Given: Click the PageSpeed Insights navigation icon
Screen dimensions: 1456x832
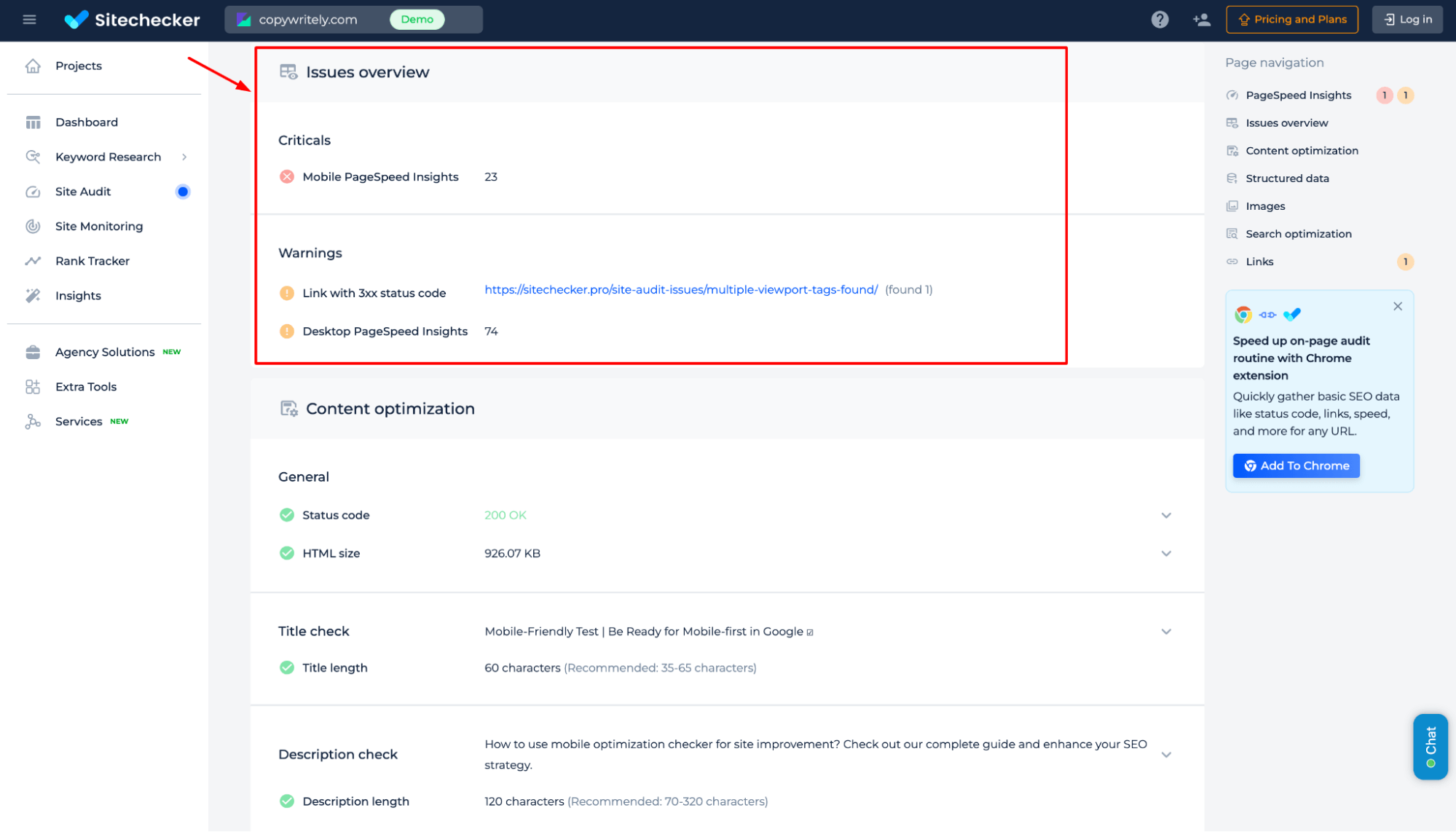Looking at the screenshot, I should click(1232, 95).
